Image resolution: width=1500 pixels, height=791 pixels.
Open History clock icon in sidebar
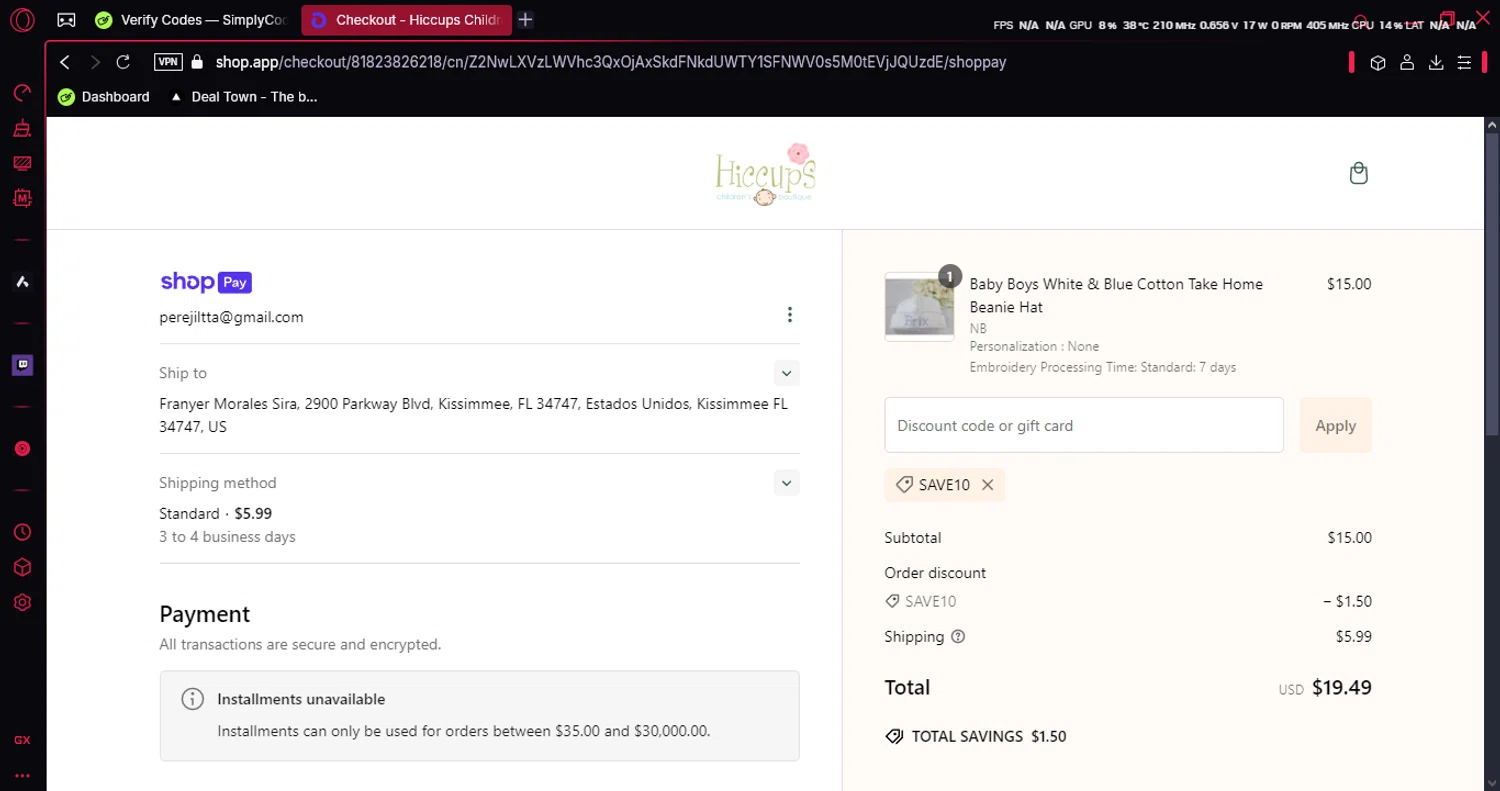pos(22,532)
